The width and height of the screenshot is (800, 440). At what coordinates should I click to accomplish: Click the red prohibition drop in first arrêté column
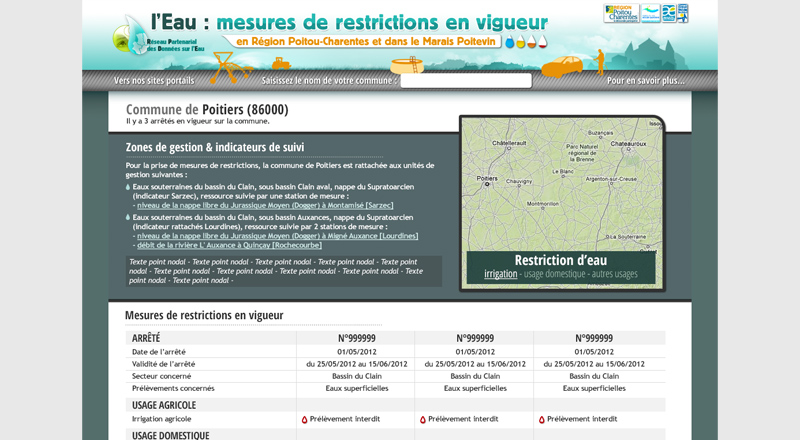305,420
